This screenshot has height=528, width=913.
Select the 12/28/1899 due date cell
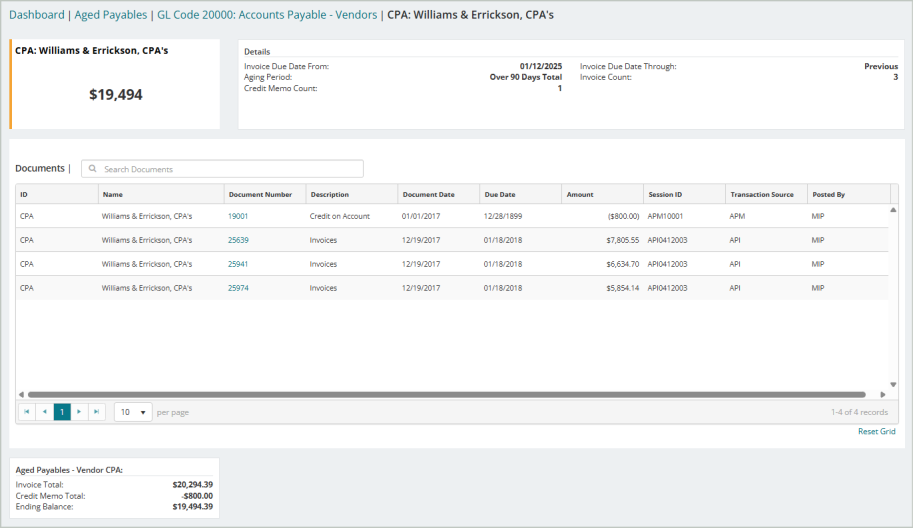(521, 216)
